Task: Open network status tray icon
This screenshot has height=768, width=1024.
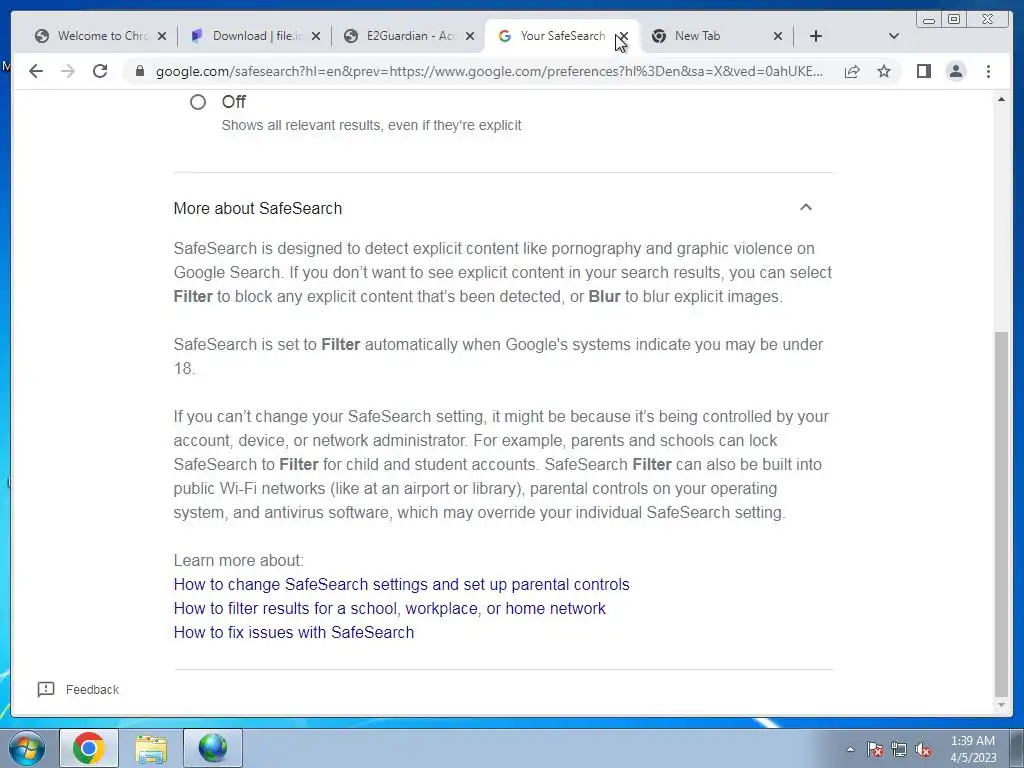Action: [x=899, y=749]
